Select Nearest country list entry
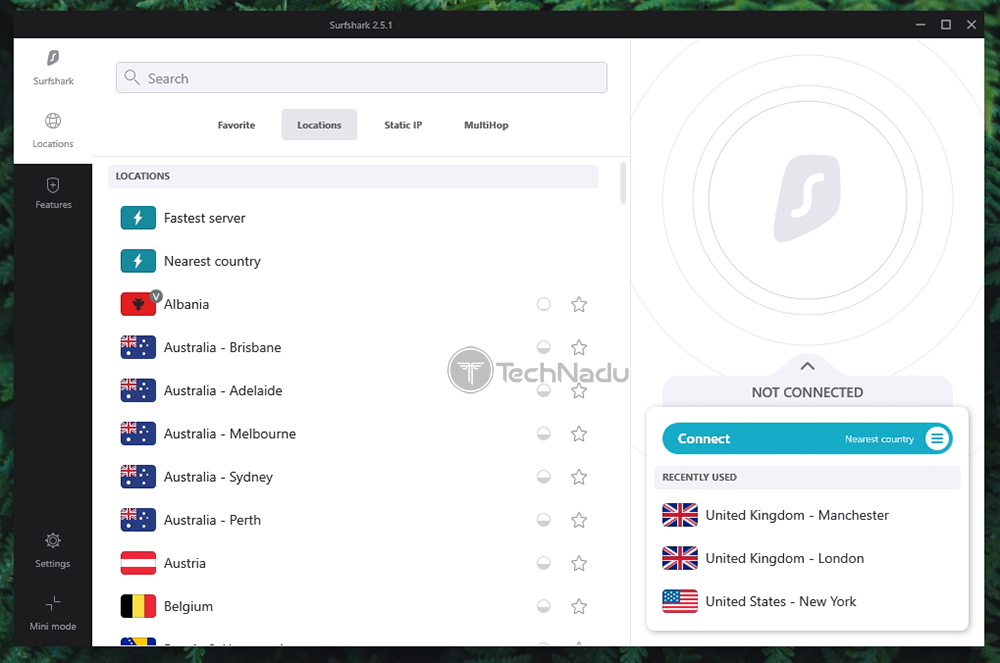This screenshot has height=663, width=1000. pyautogui.click(x=212, y=261)
